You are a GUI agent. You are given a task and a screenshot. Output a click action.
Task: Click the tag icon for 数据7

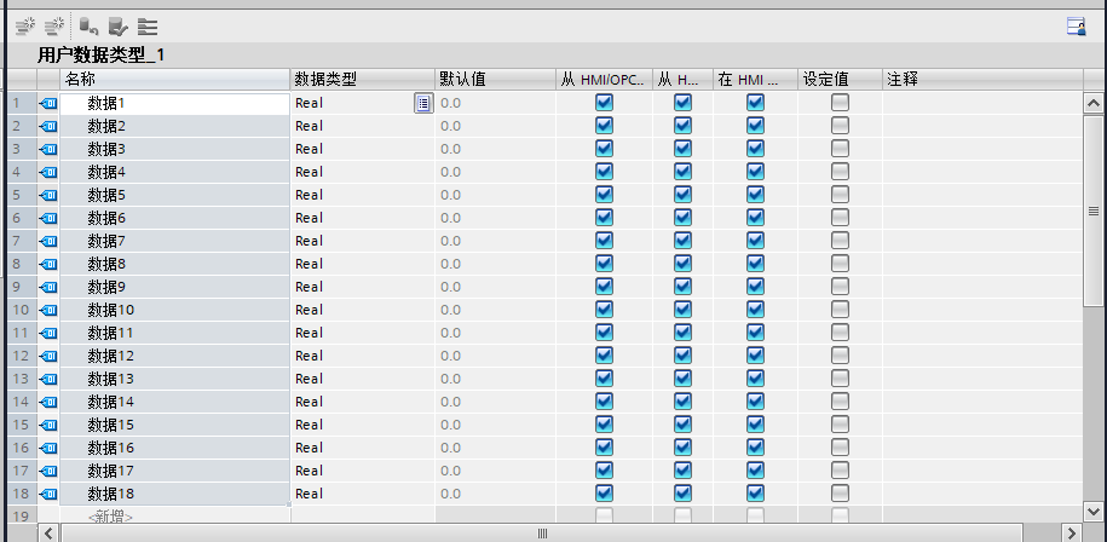(48, 241)
